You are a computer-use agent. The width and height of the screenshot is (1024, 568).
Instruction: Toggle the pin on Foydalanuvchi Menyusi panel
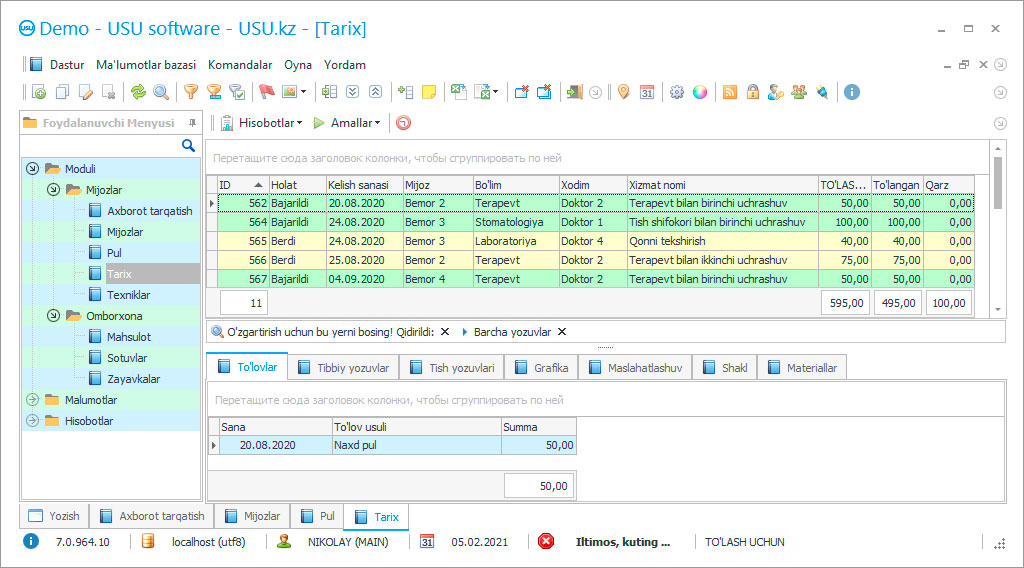coord(192,123)
